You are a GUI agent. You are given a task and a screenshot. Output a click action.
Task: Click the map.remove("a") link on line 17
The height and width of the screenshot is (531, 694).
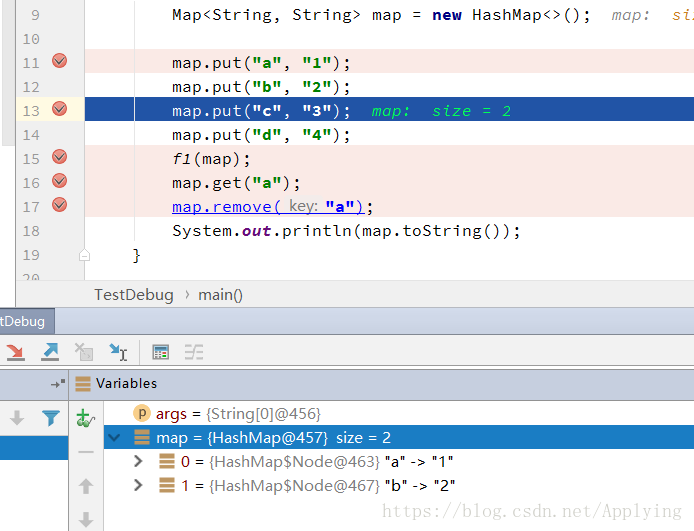(269, 207)
